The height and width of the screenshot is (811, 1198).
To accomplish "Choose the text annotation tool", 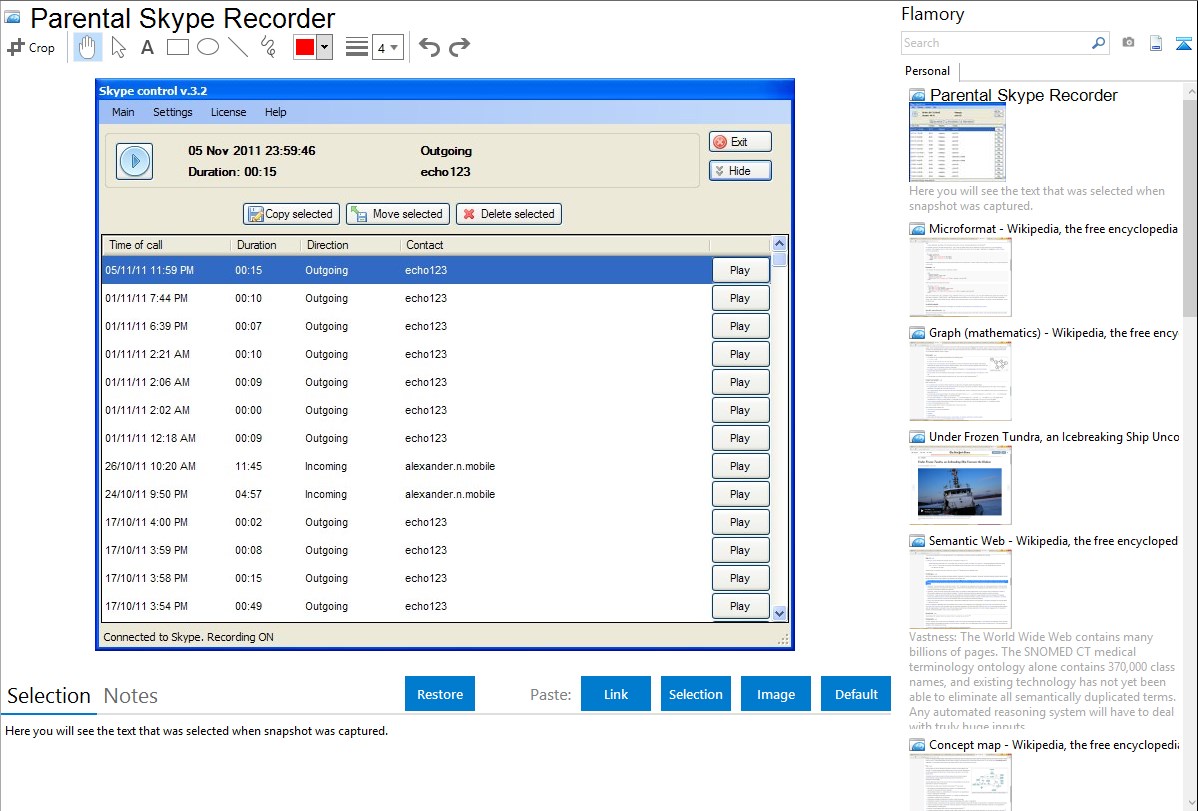I will [x=147, y=47].
